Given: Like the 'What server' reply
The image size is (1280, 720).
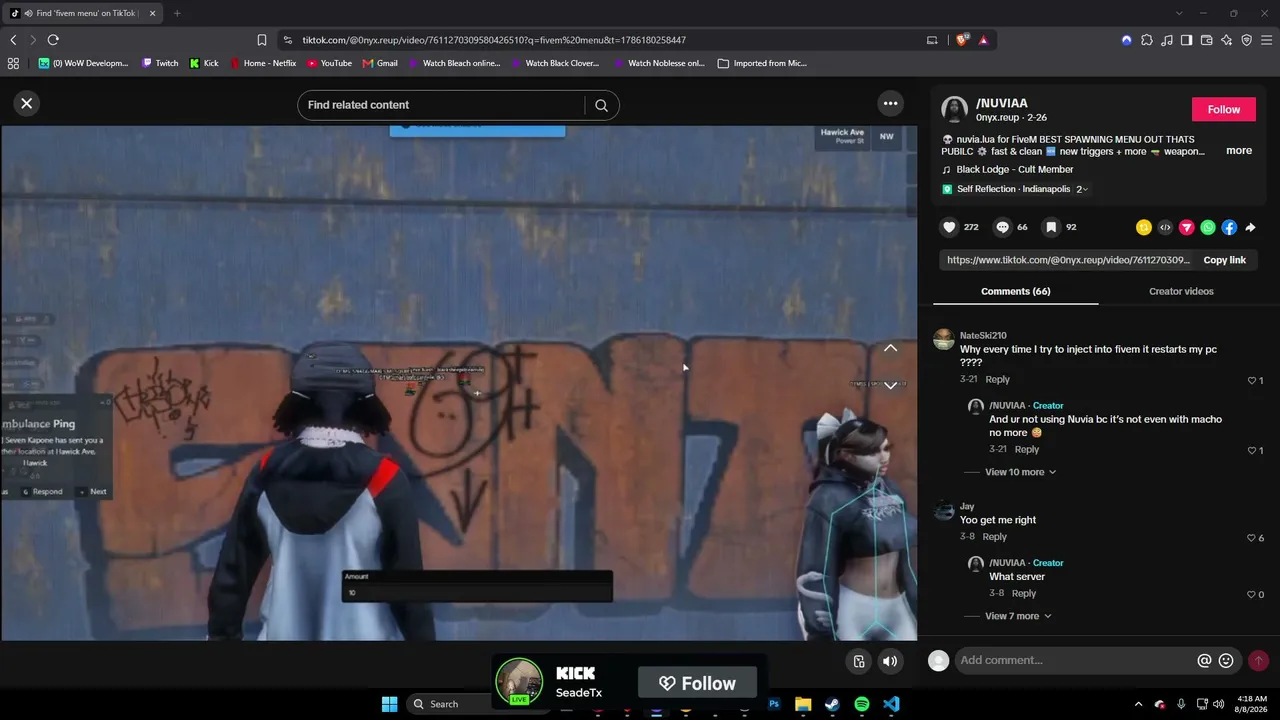Looking at the screenshot, I should pyautogui.click(x=1250, y=595).
